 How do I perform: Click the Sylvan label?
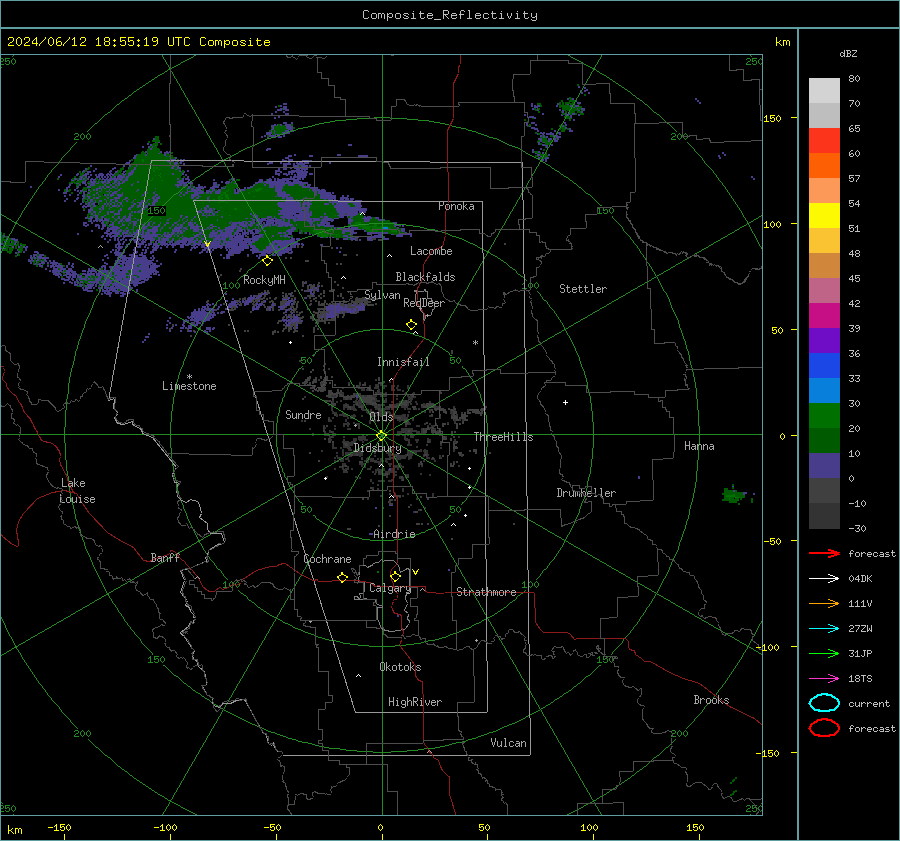[x=382, y=295]
